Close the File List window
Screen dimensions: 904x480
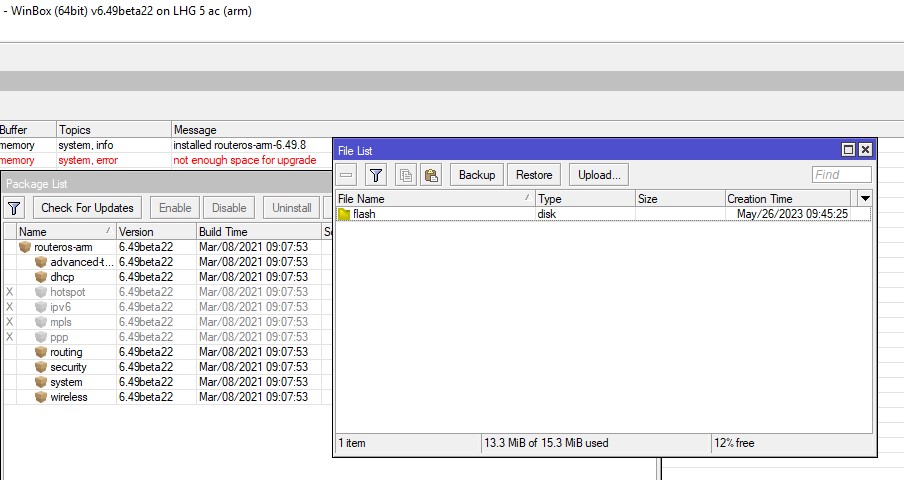(x=865, y=150)
